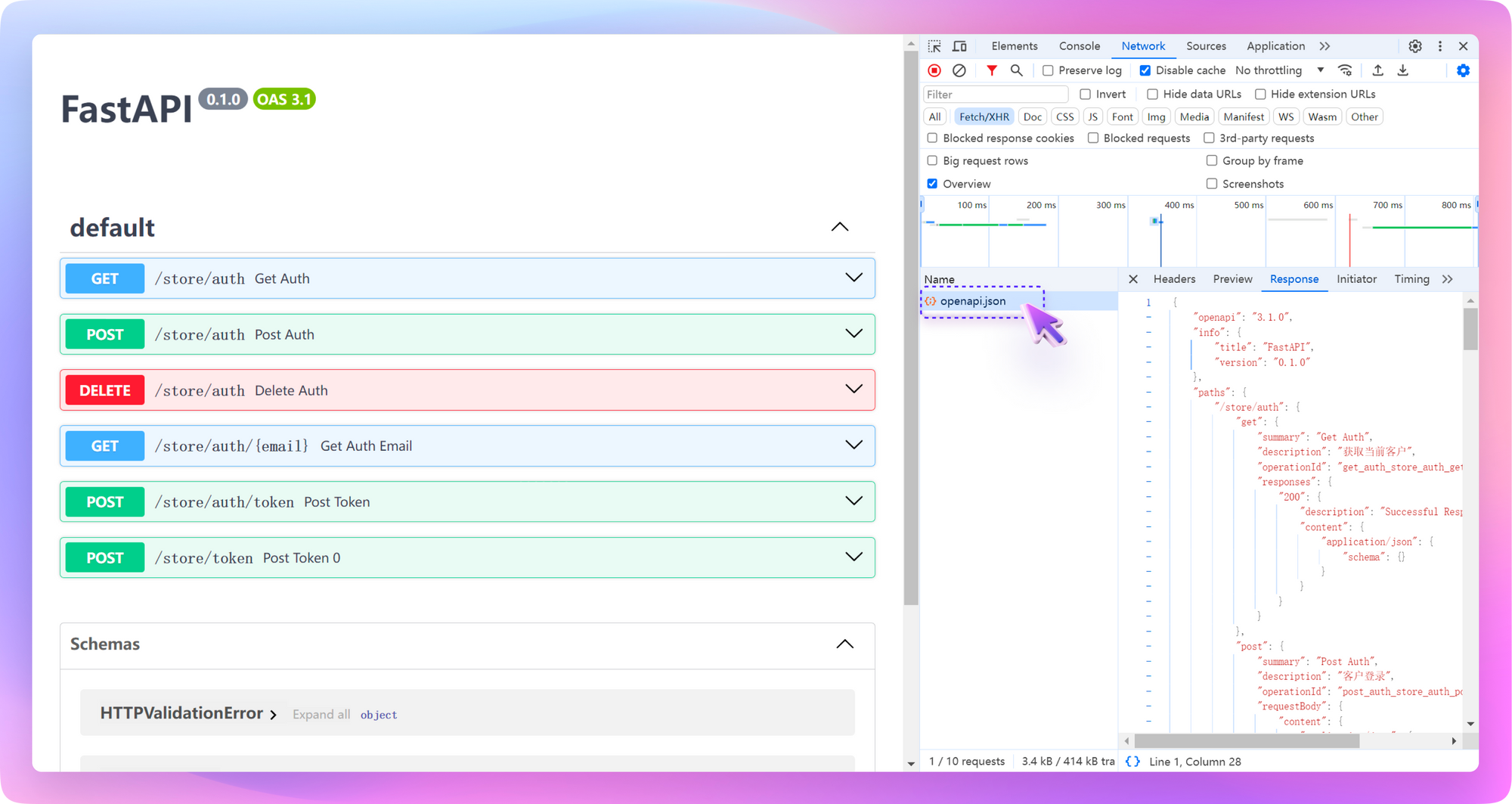The height and width of the screenshot is (804, 1512).
Task: Filter requests by Img
Action: click(x=1156, y=116)
